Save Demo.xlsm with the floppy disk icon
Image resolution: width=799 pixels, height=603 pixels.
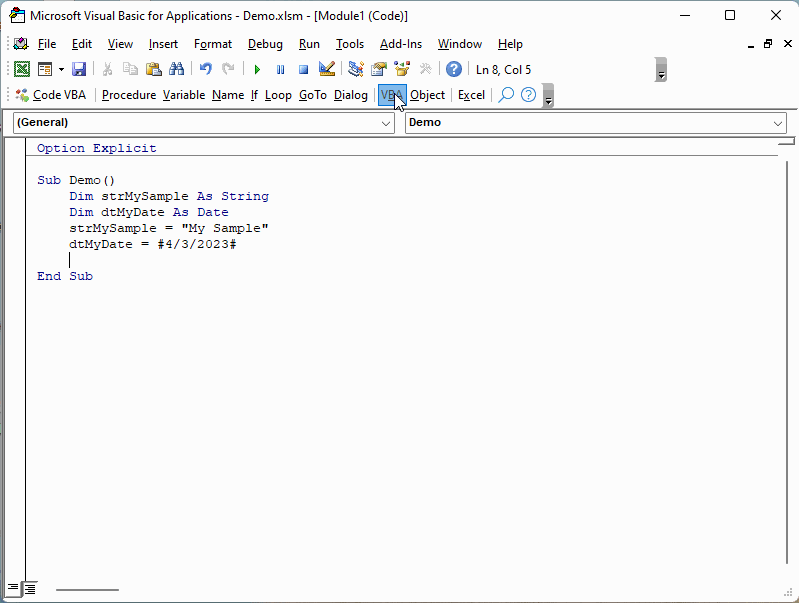(x=79, y=69)
